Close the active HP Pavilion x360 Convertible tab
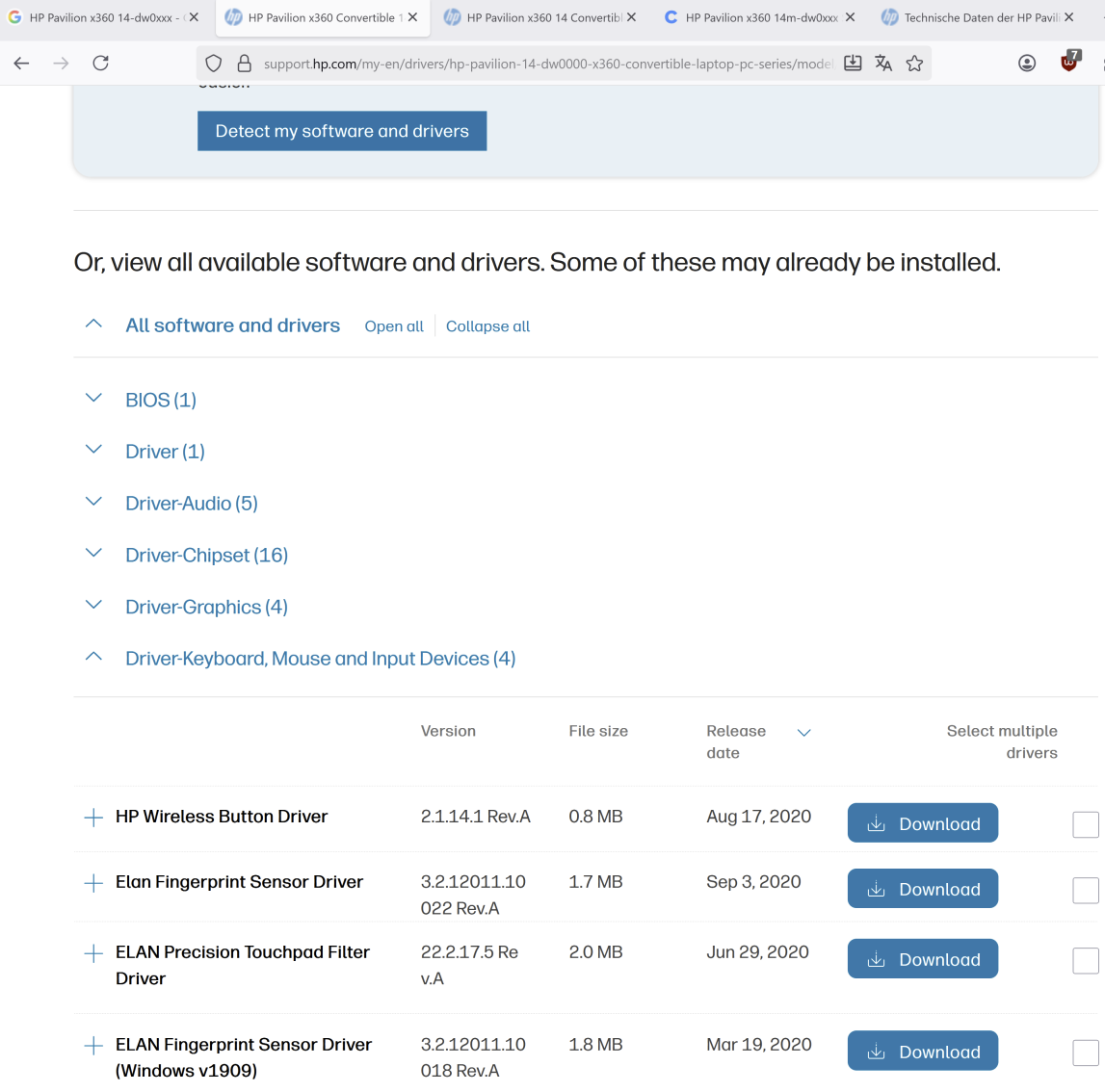Viewport: 1105px width, 1092px height. click(x=413, y=17)
